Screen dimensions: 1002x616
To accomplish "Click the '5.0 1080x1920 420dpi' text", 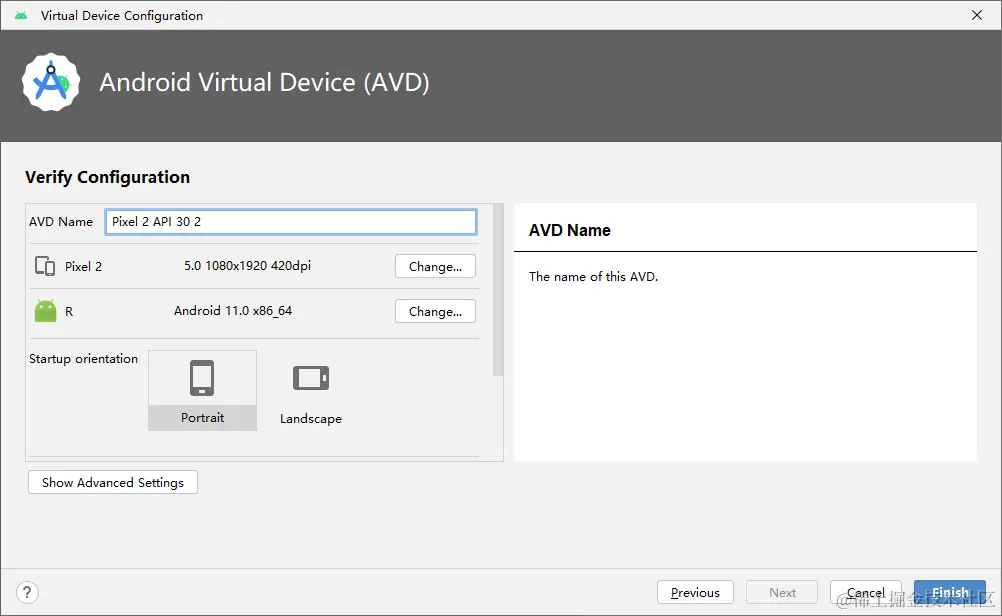I will (x=247, y=266).
